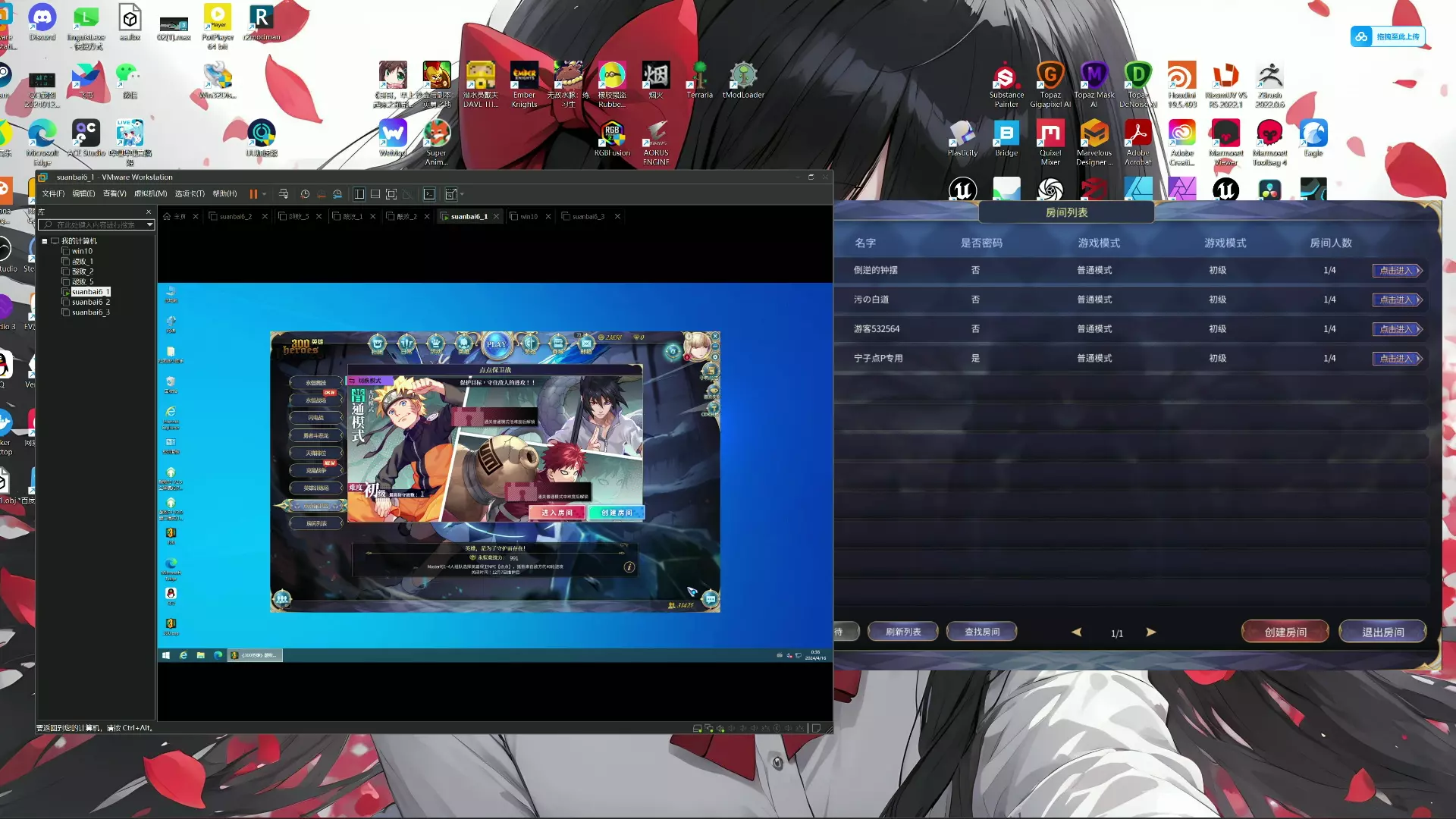This screenshot has height=819, width=1456.
Task: Open the Ember Knights game shortcut
Action: pos(524,84)
